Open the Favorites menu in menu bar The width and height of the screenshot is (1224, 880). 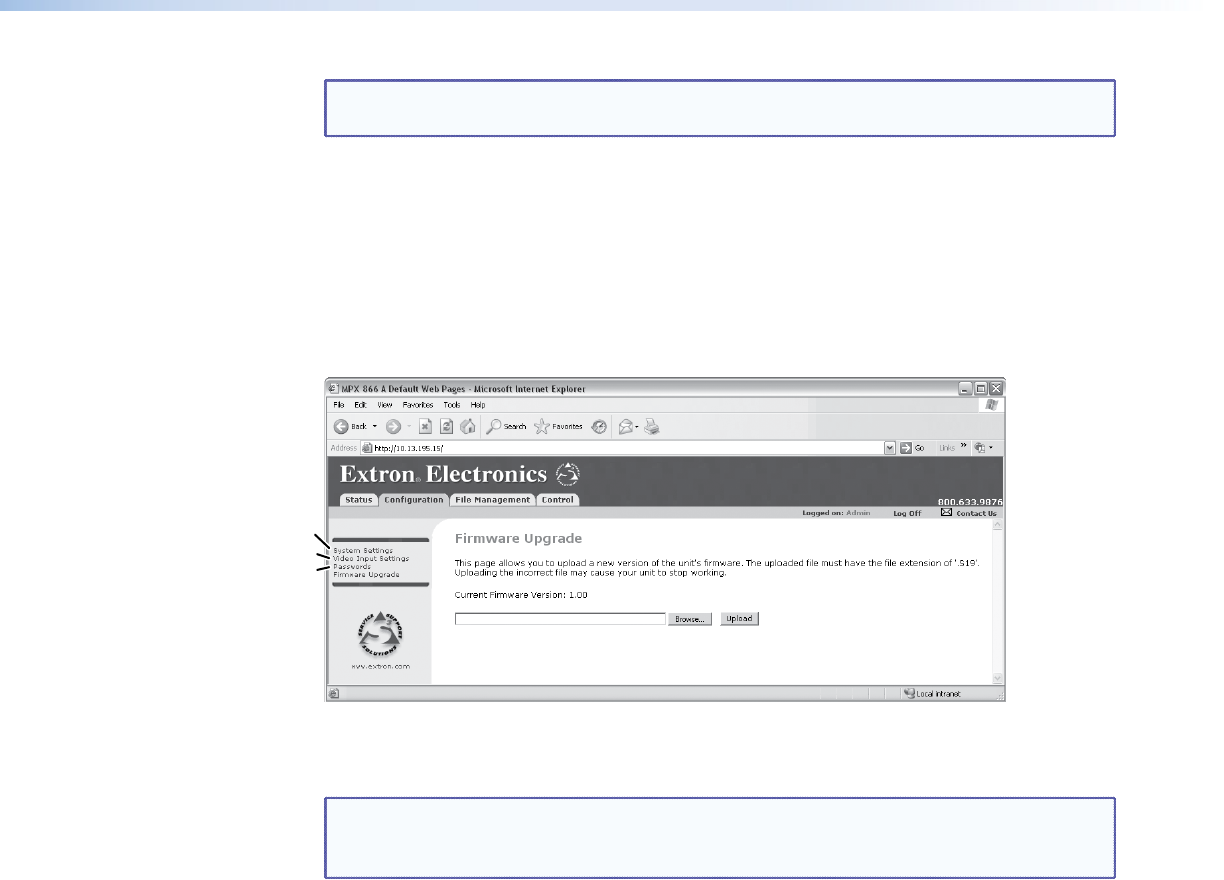tap(418, 405)
